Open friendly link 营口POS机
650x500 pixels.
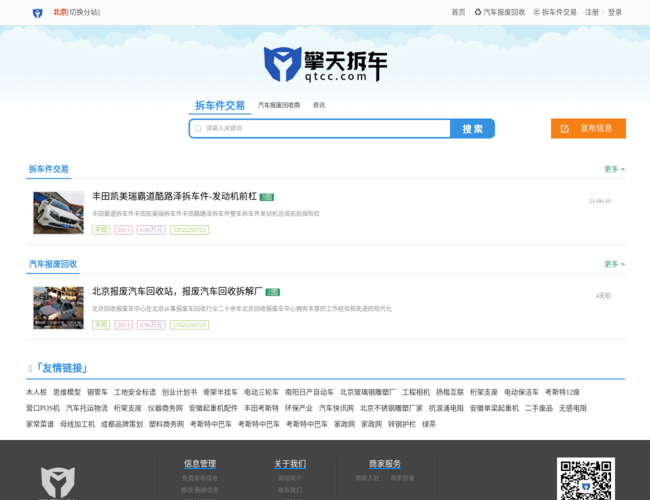(43, 408)
